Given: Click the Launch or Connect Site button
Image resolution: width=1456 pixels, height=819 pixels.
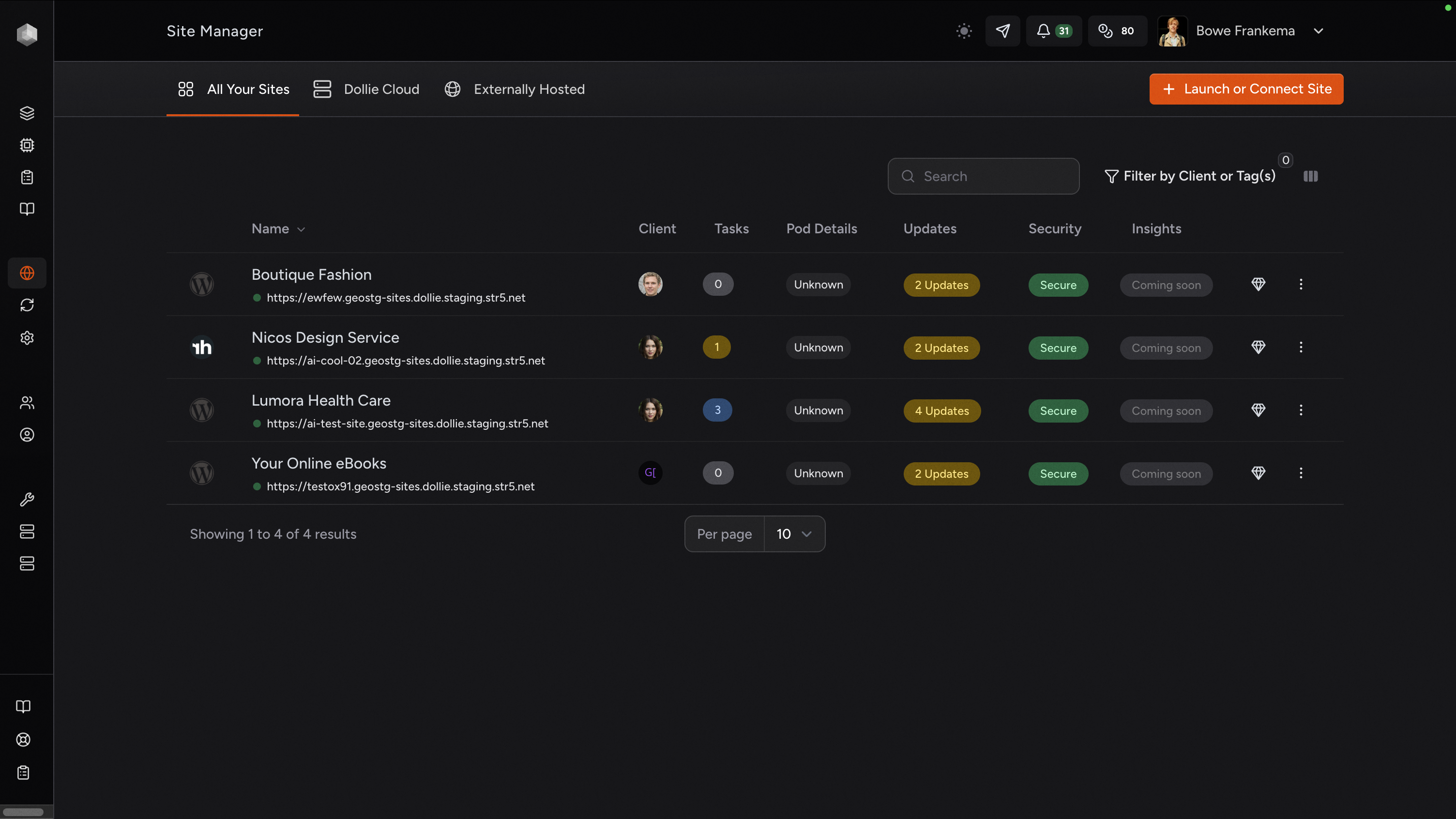Looking at the screenshot, I should pyautogui.click(x=1246, y=89).
